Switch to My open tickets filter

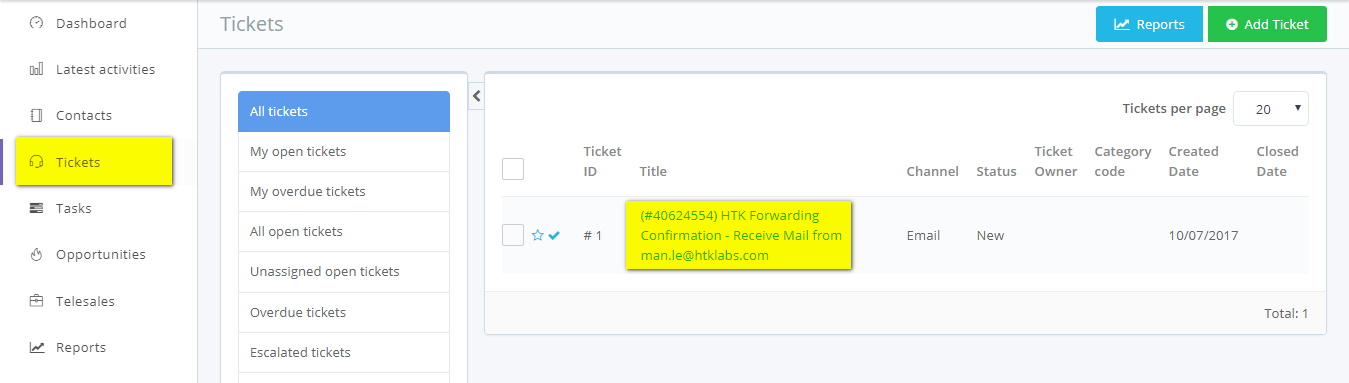[x=344, y=152]
